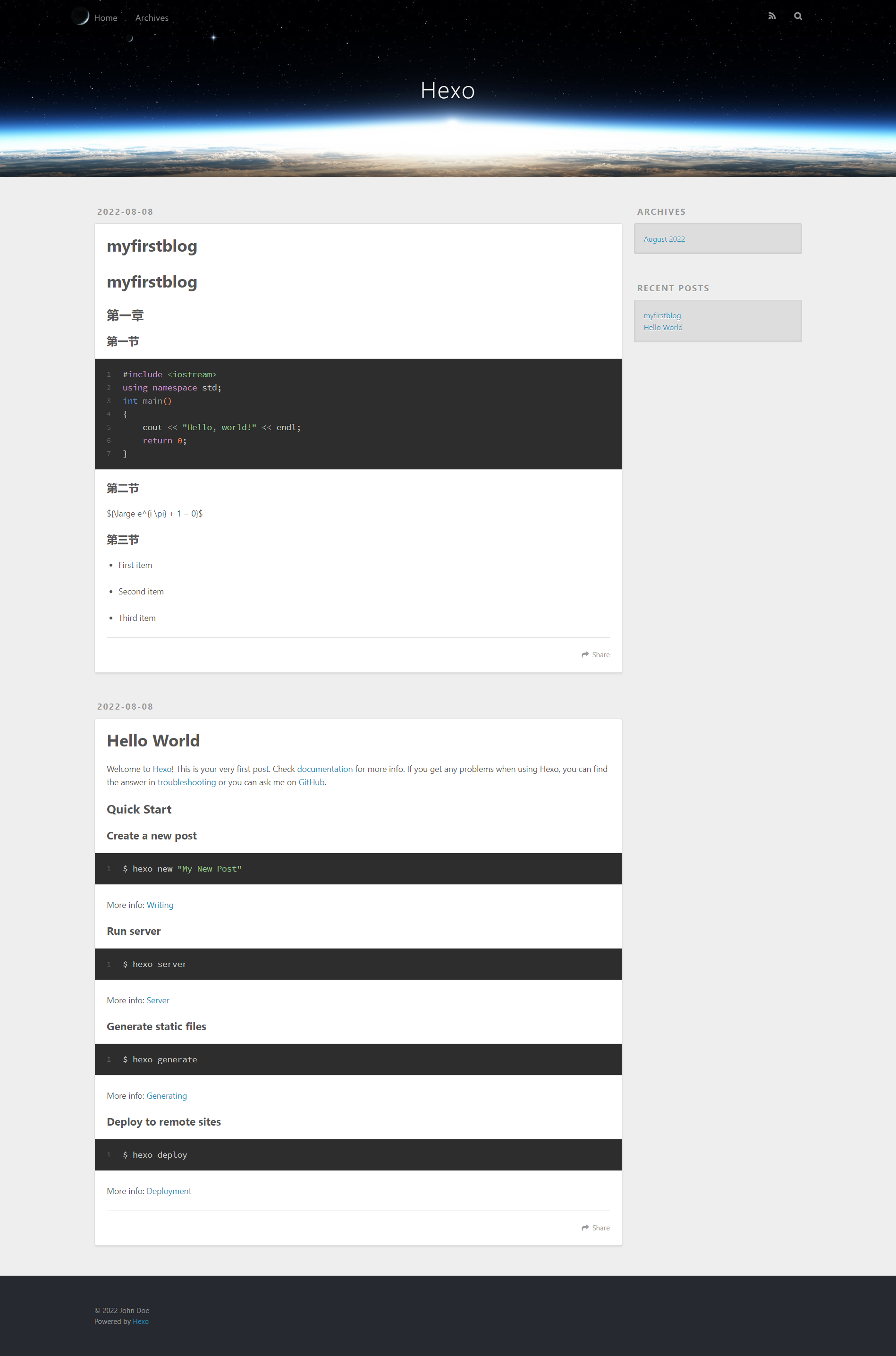Open the documentation link
This screenshot has height=1356, width=896.
pos(325,769)
